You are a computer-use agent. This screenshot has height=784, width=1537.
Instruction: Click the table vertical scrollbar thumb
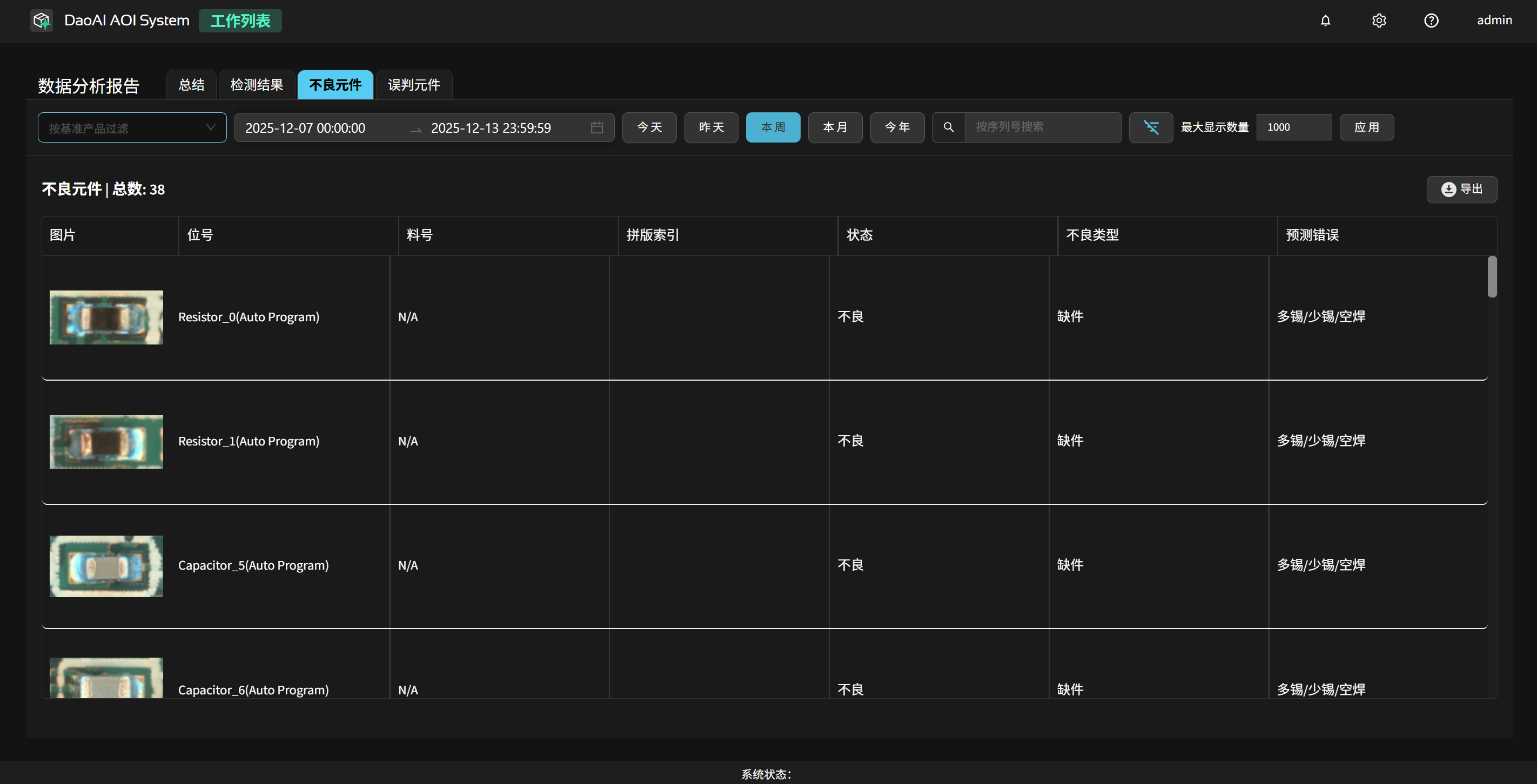coord(1492,276)
